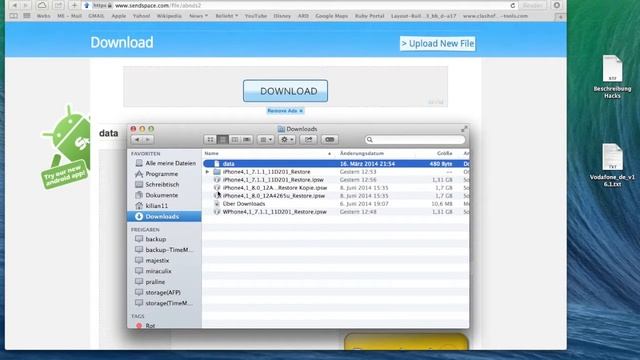Switch Finder to Cover Flow view

pyautogui.click(x=247, y=140)
